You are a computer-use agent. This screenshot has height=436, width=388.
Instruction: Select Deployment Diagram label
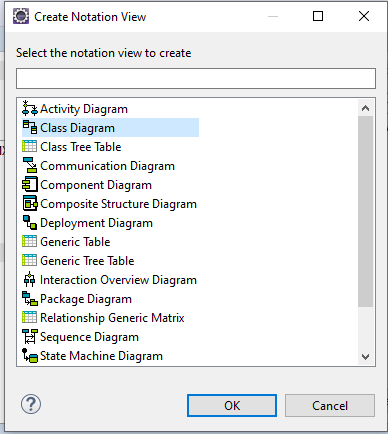tap(96, 223)
